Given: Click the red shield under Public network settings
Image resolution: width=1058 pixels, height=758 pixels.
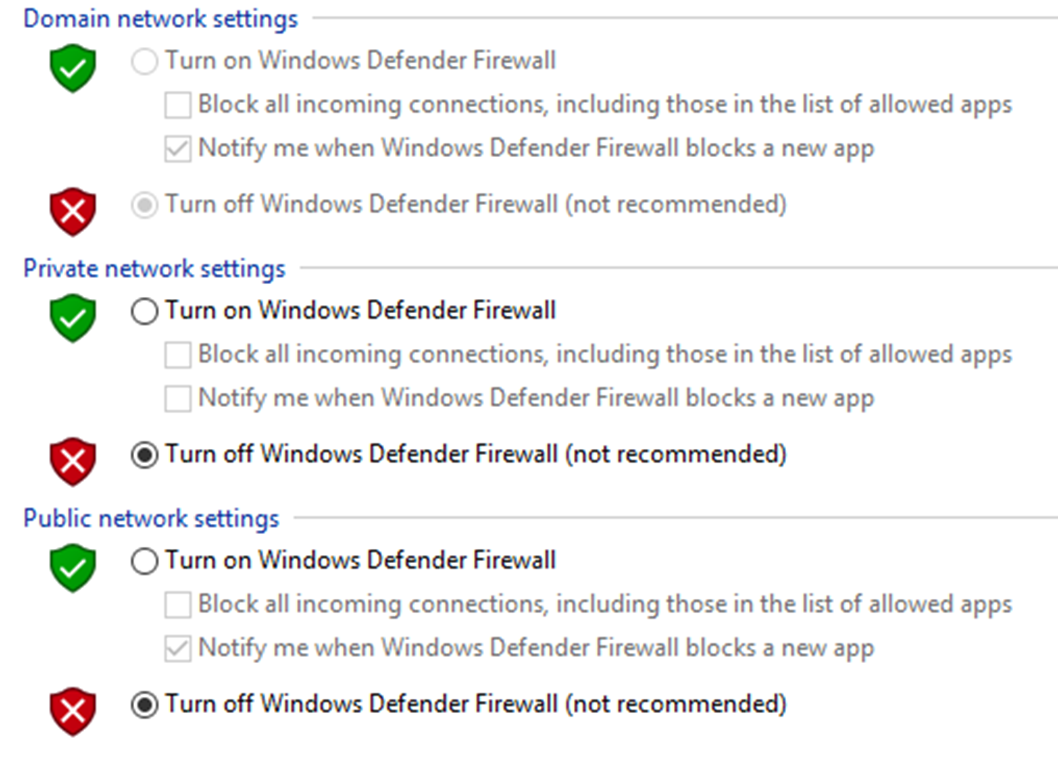Looking at the screenshot, I should pos(73,710).
